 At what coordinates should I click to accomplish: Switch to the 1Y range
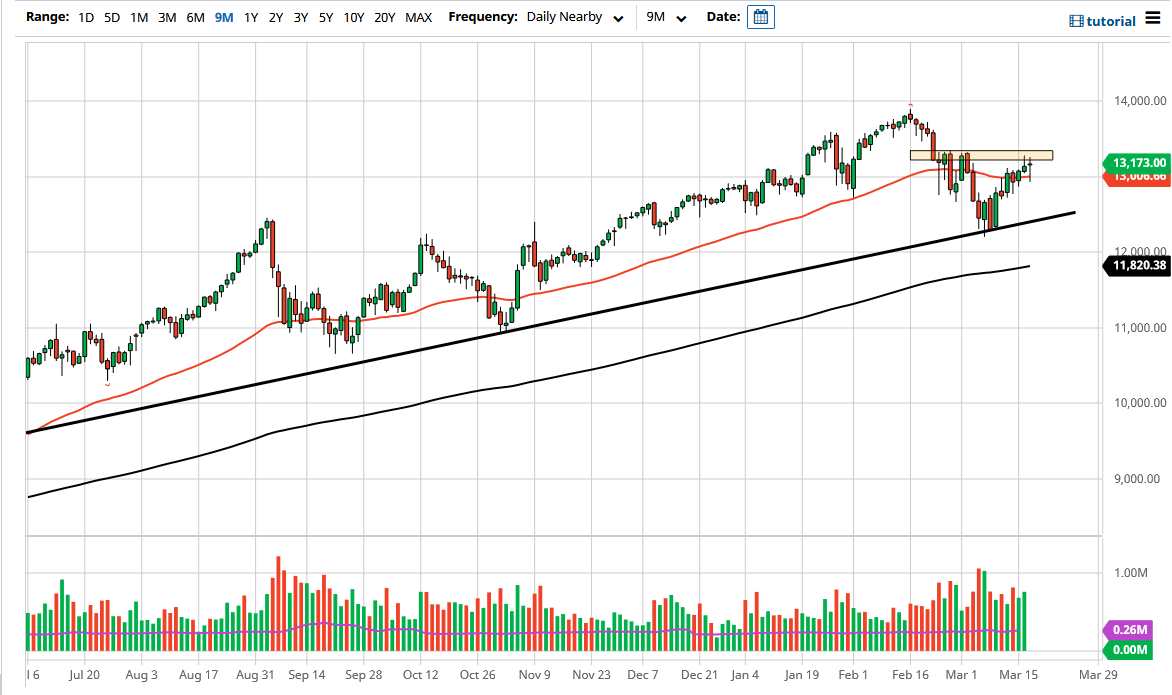click(x=251, y=17)
